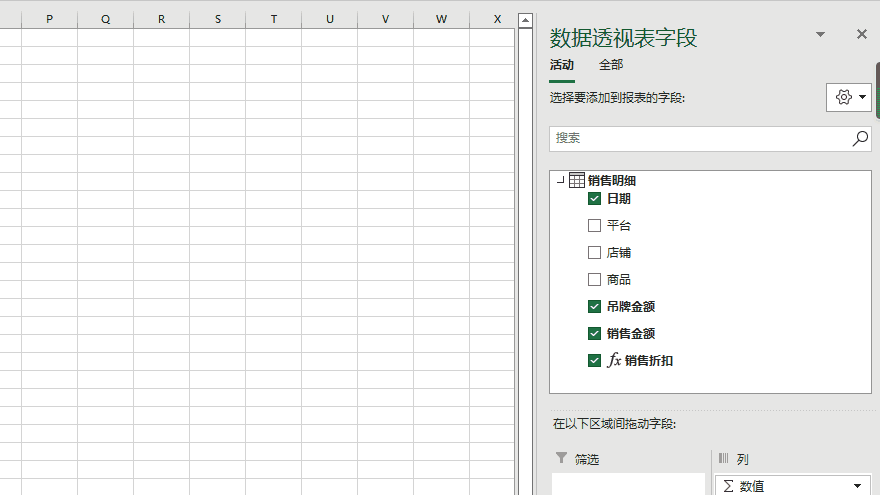Switch to the 活动 tab
The width and height of the screenshot is (880, 495).
click(562, 65)
